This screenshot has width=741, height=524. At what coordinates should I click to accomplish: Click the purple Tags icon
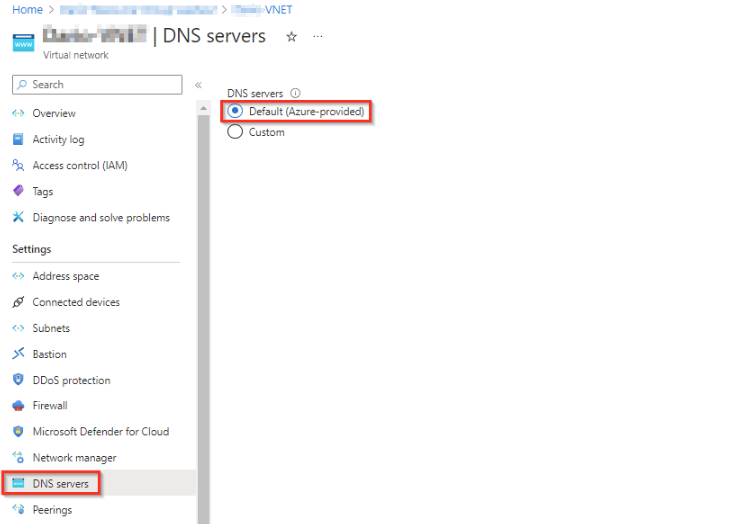(18, 191)
